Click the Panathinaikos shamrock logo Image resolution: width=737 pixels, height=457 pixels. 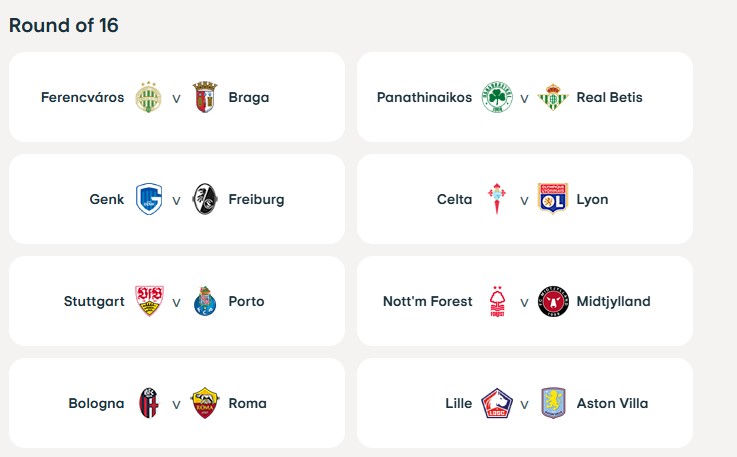click(x=496, y=98)
